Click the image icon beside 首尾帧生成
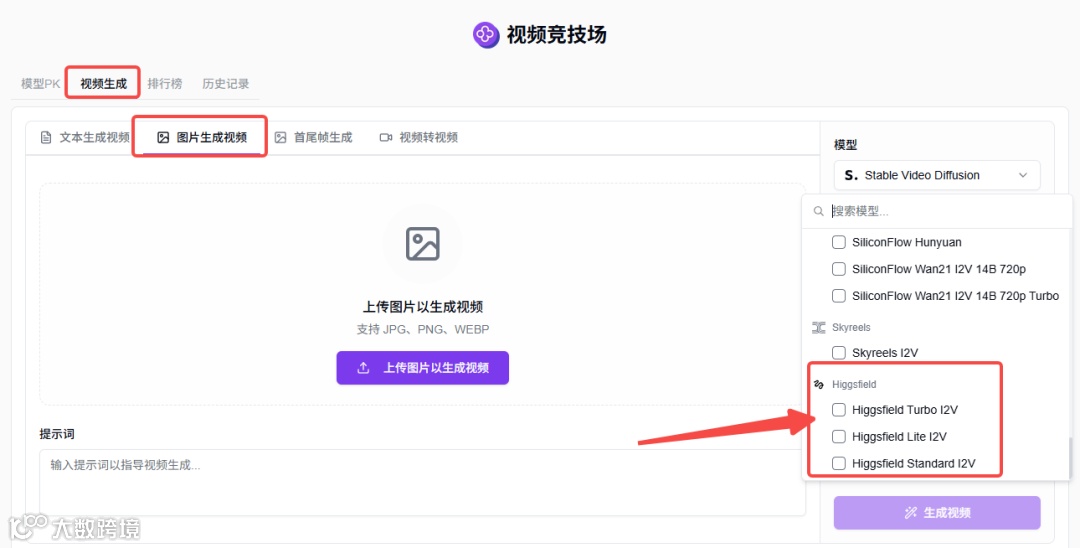 pos(280,138)
